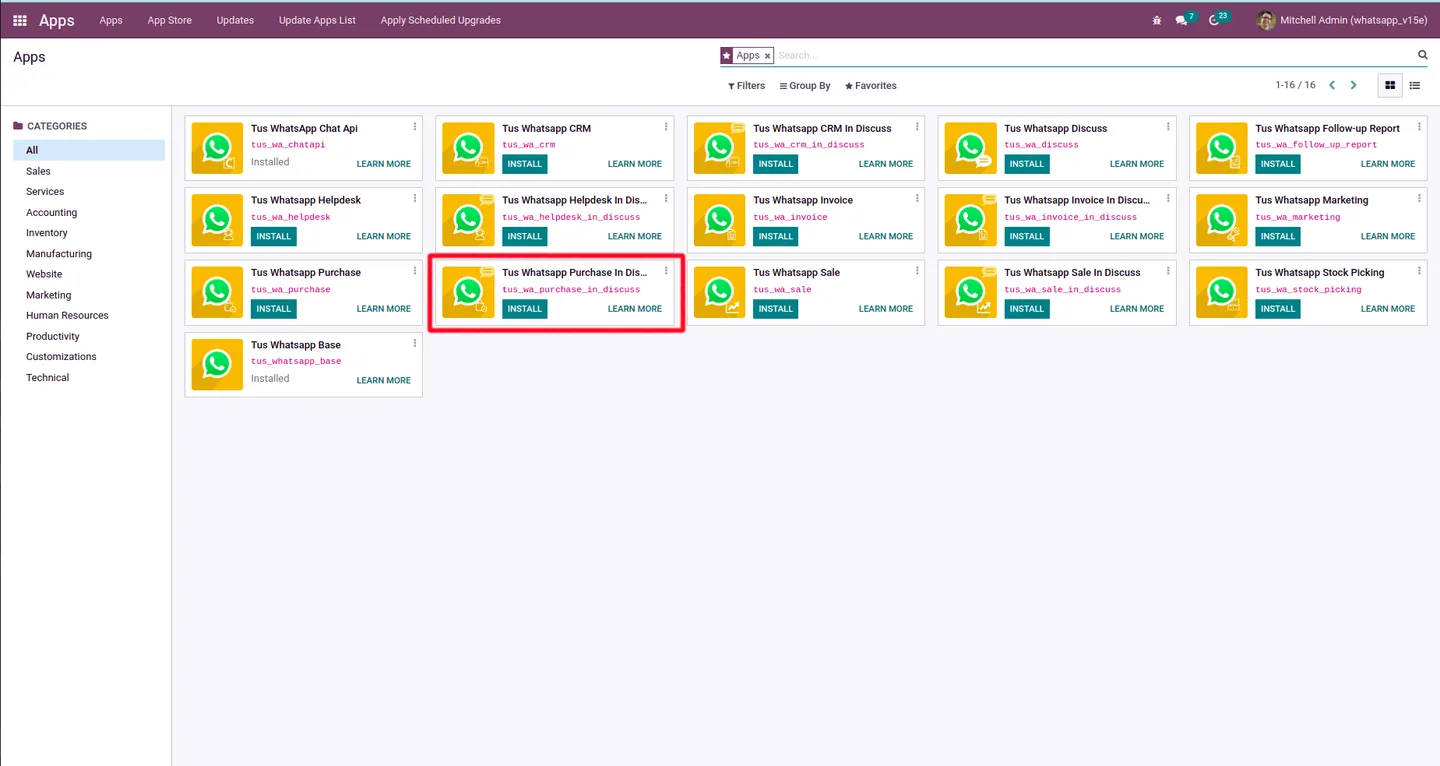The height and width of the screenshot is (766, 1440).
Task: Click the search magnifier icon
Action: 1423,55
